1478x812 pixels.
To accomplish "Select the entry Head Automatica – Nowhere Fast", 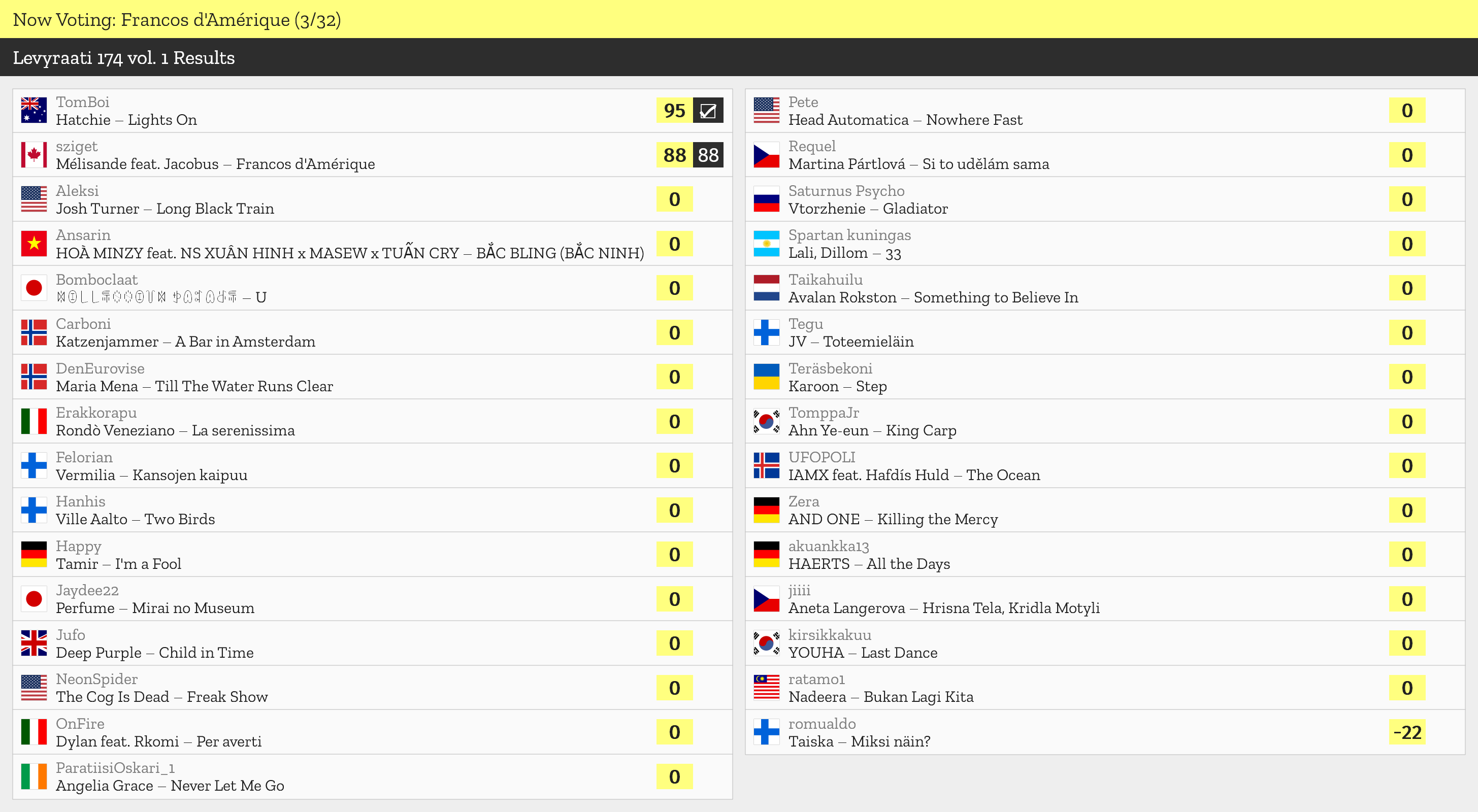I will [x=905, y=120].
